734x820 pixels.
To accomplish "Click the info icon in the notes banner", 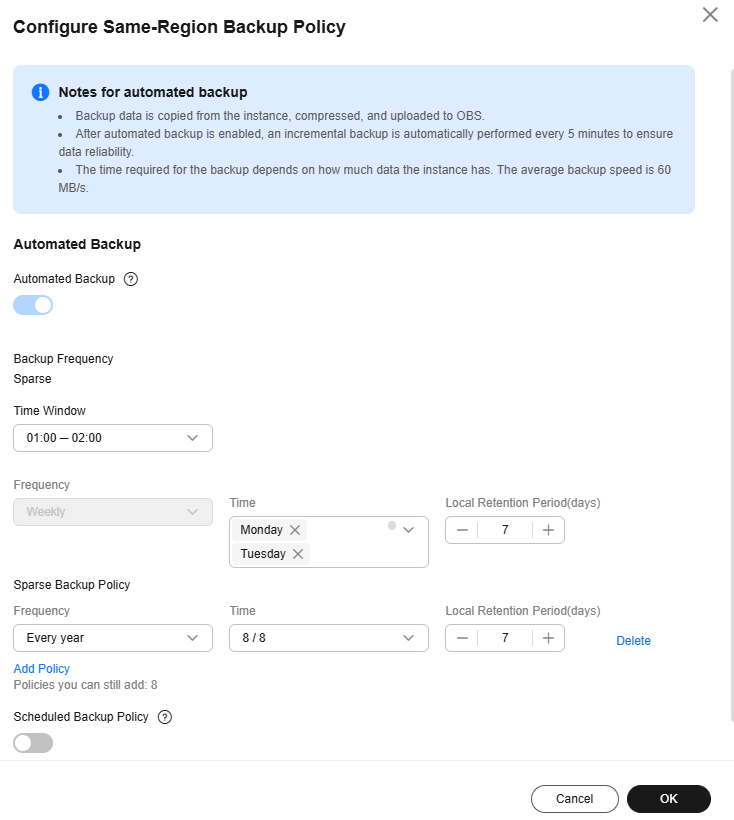I will [x=40, y=92].
